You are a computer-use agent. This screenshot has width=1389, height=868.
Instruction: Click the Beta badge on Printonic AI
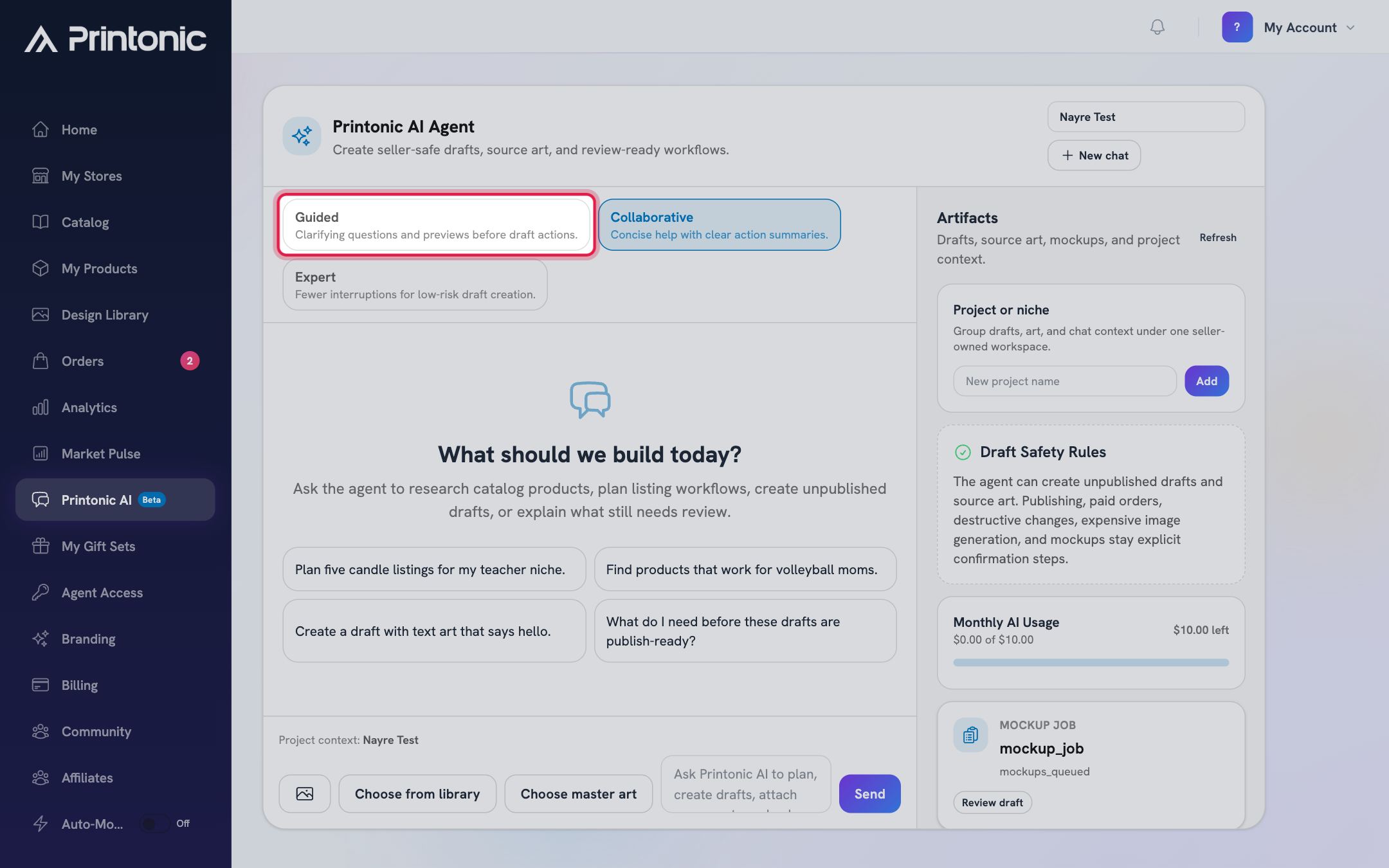pyautogui.click(x=152, y=500)
